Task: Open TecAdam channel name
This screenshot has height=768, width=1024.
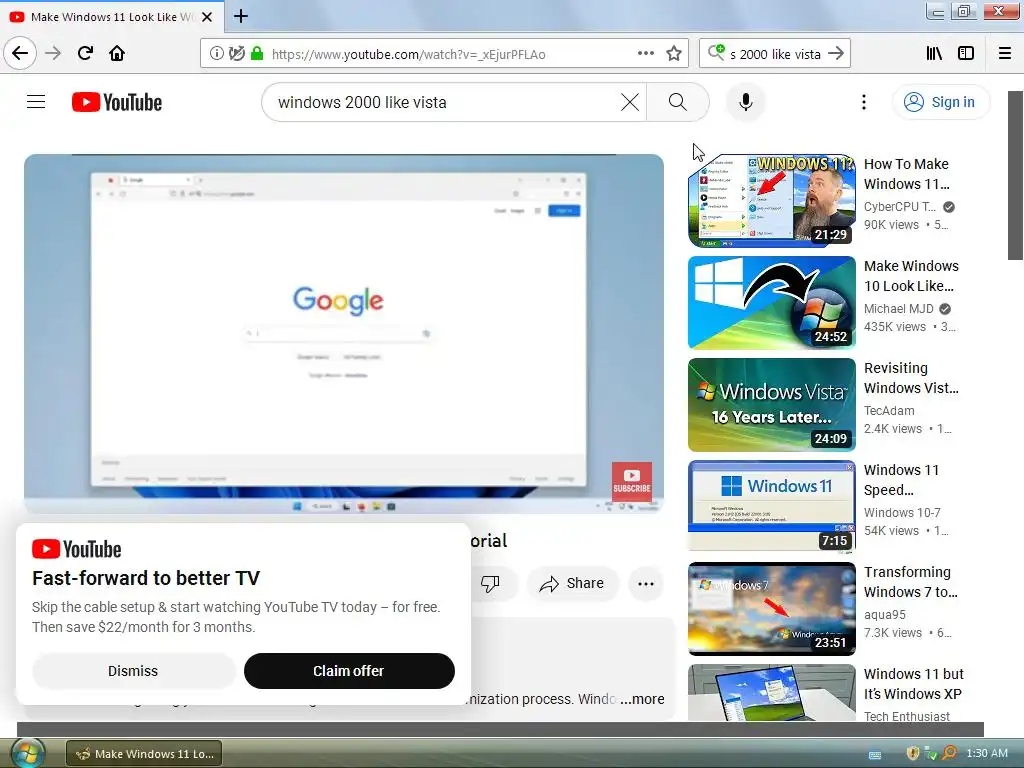Action: pyautogui.click(x=889, y=410)
